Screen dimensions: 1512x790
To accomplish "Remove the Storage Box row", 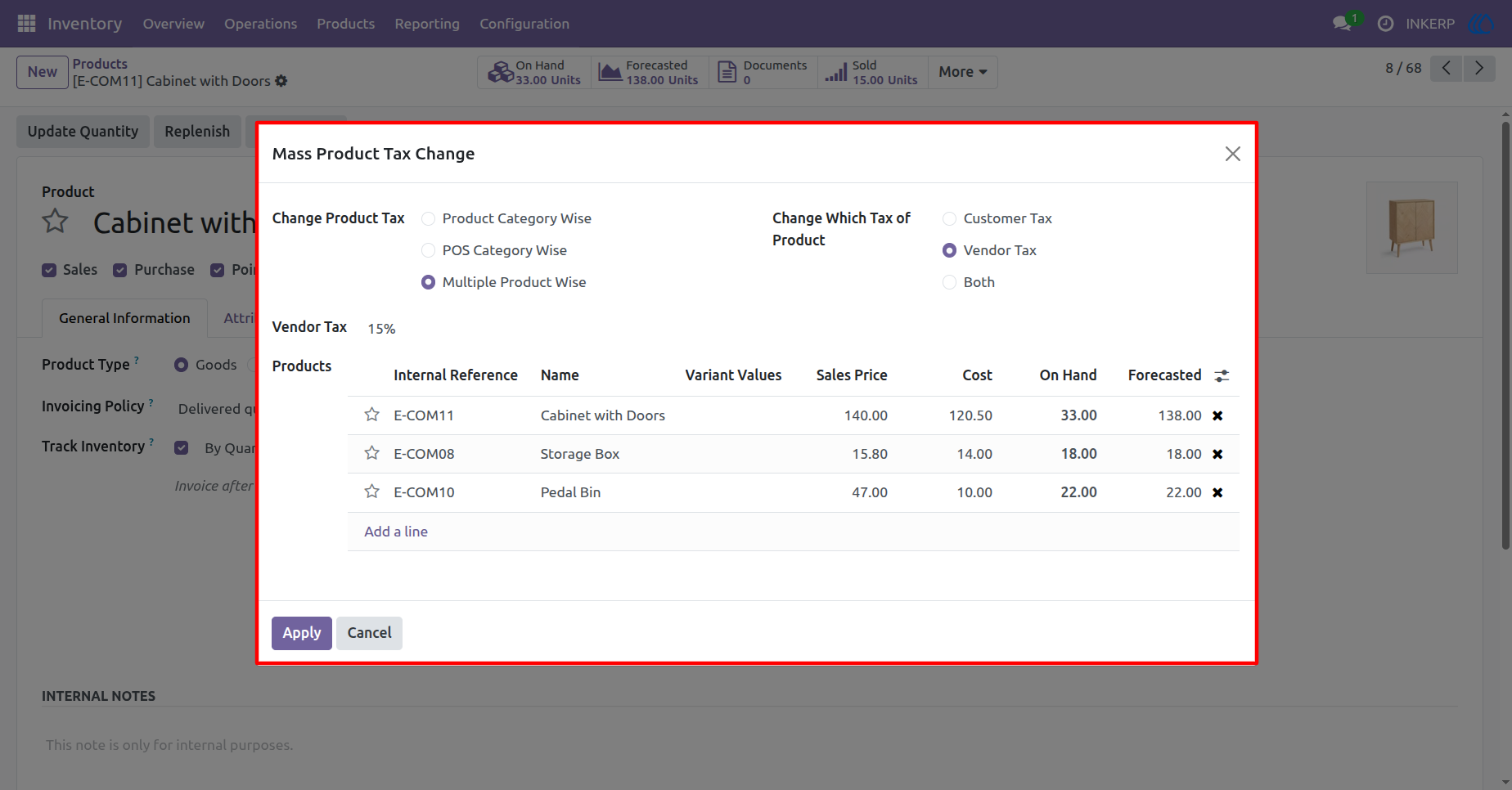I will tap(1217, 454).
